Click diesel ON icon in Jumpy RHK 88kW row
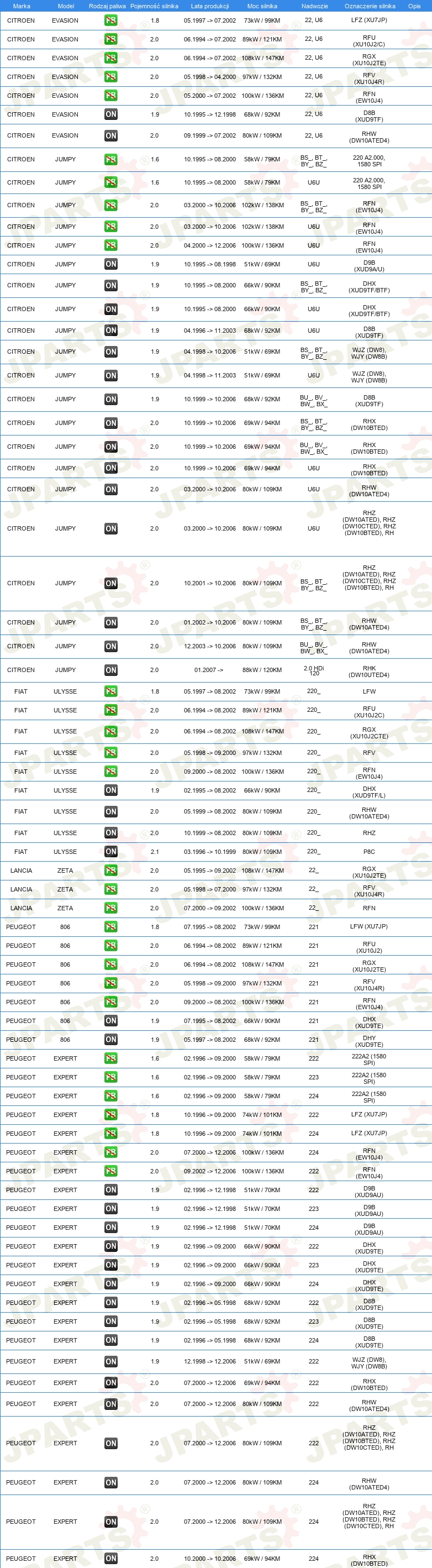The image size is (432, 1568). click(110, 670)
